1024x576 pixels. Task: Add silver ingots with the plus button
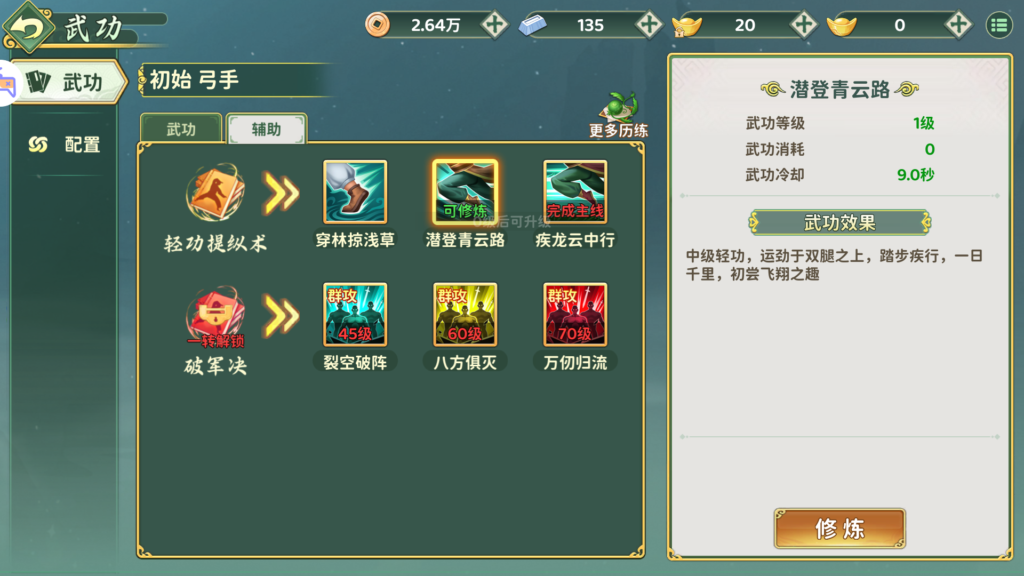click(648, 25)
